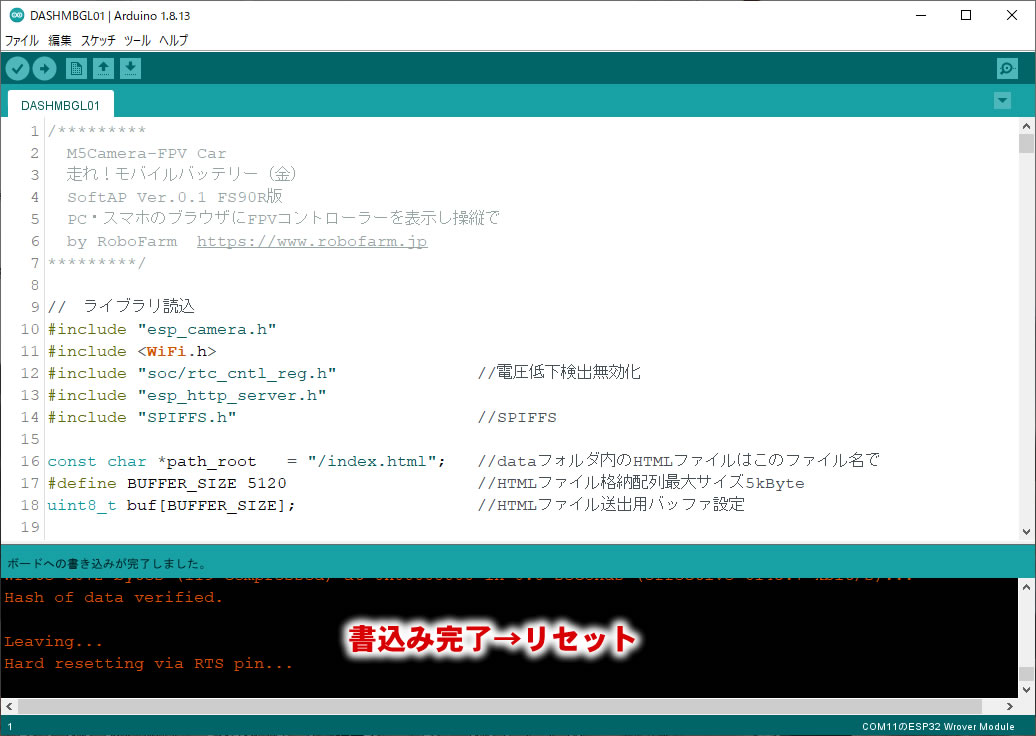Image resolution: width=1036 pixels, height=736 pixels.
Task: Open the ファイル menu
Action: coord(22,40)
